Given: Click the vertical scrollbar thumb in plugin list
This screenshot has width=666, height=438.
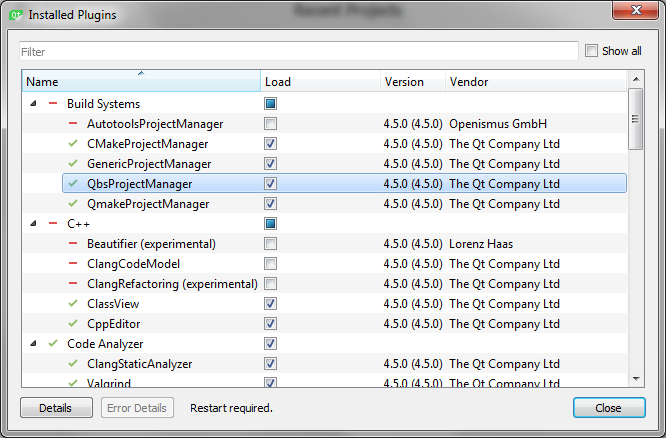Looking at the screenshot, I should [635, 118].
